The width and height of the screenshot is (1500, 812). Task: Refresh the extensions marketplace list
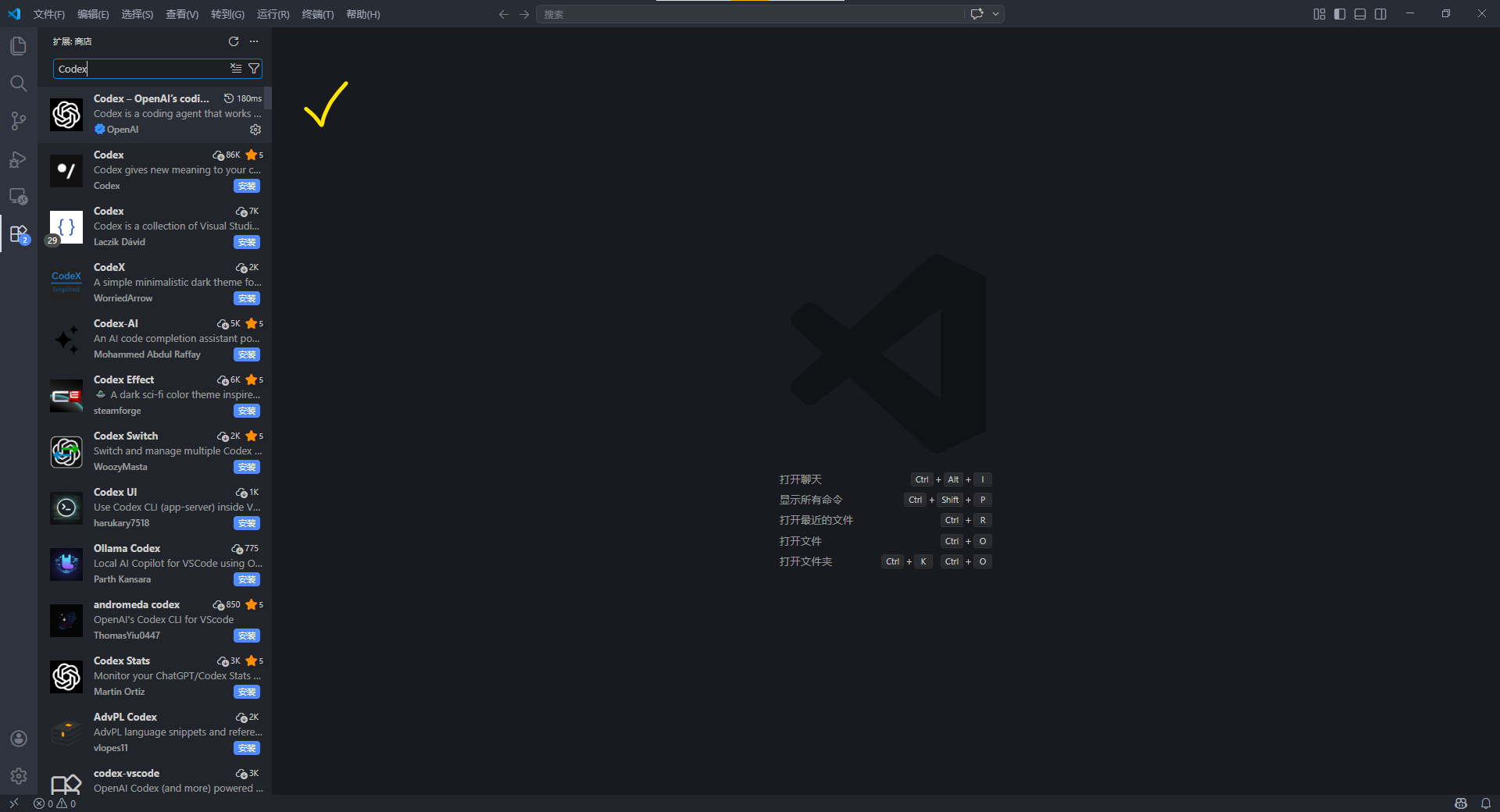pyautogui.click(x=234, y=41)
